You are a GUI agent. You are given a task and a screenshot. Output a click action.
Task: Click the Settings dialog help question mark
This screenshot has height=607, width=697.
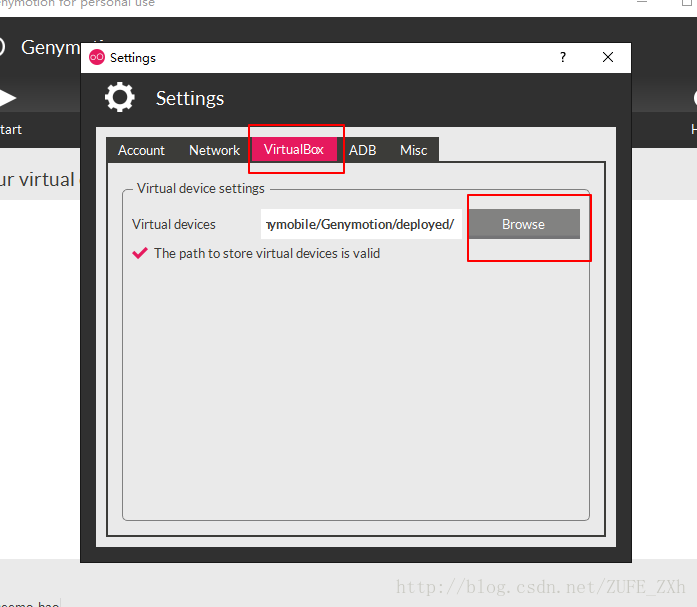[563, 57]
